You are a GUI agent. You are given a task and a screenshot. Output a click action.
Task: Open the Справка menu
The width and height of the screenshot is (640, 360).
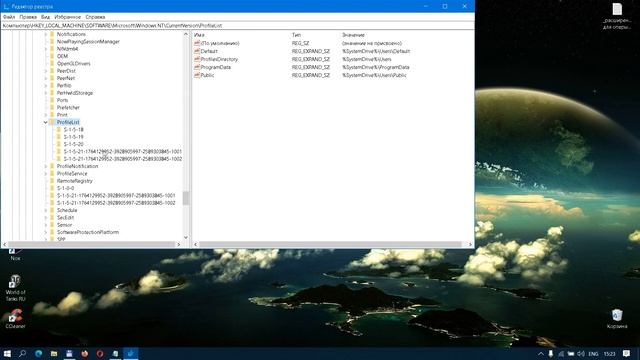[x=95, y=17]
